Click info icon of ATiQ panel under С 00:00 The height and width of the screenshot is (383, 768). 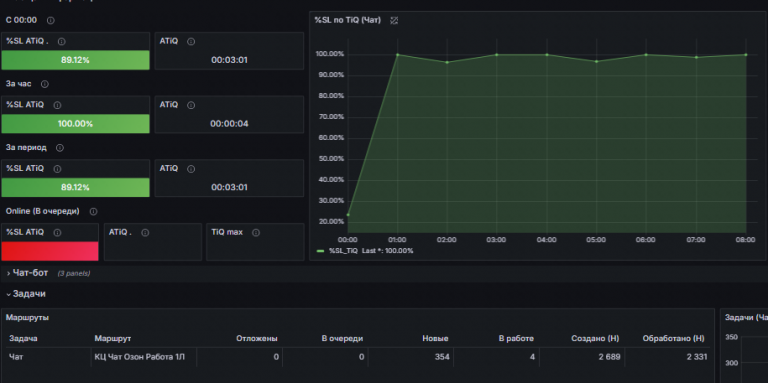point(191,42)
